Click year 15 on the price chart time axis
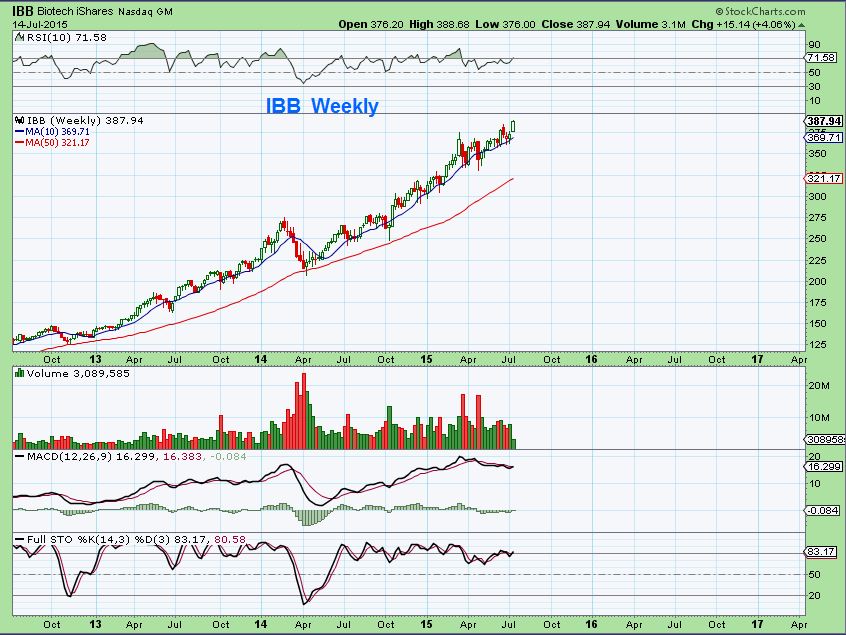The height and width of the screenshot is (635, 846). tap(426, 359)
